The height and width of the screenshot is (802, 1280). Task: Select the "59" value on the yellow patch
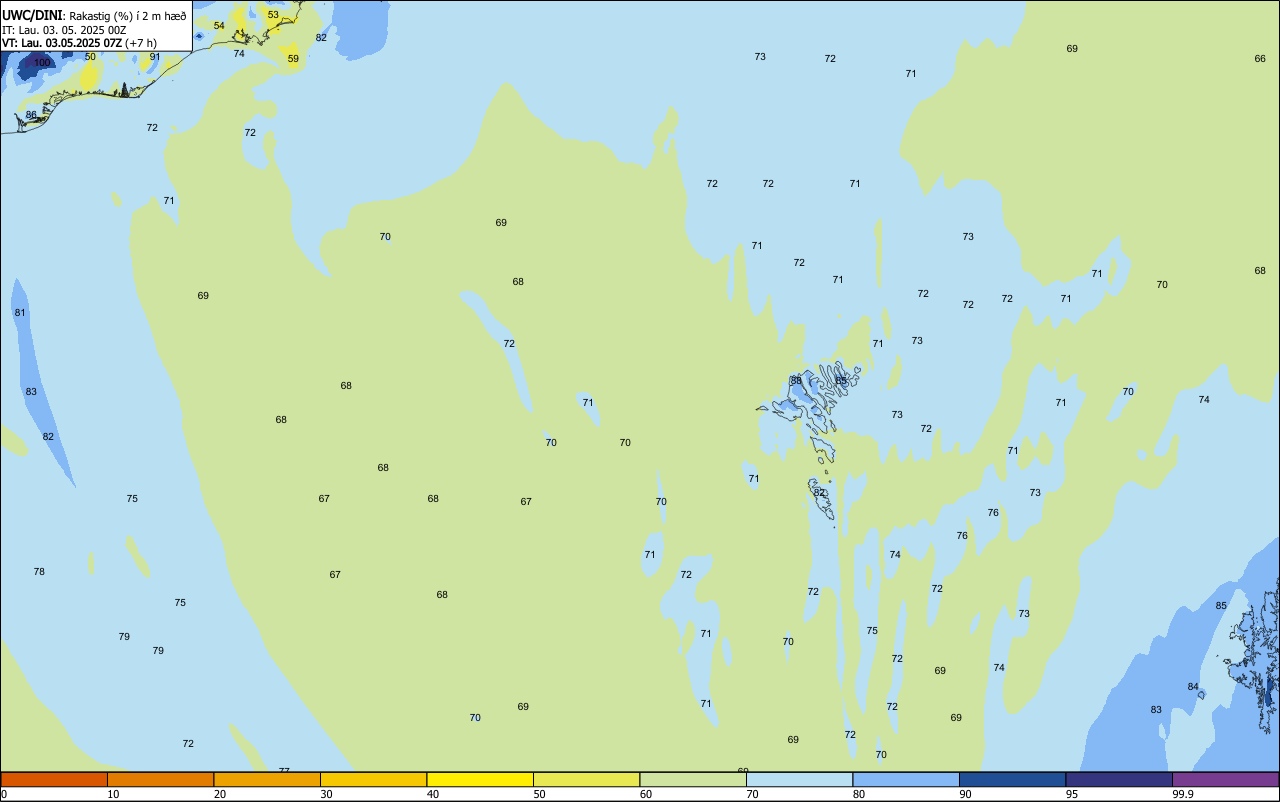click(293, 59)
